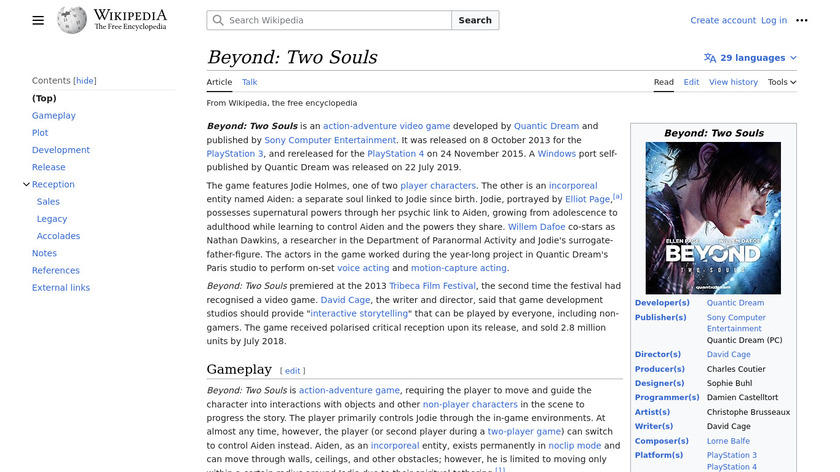The width and height of the screenshot is (840, 472).
Task: Open David Cage link in paragraph
Action: click(x=345, y=300)
